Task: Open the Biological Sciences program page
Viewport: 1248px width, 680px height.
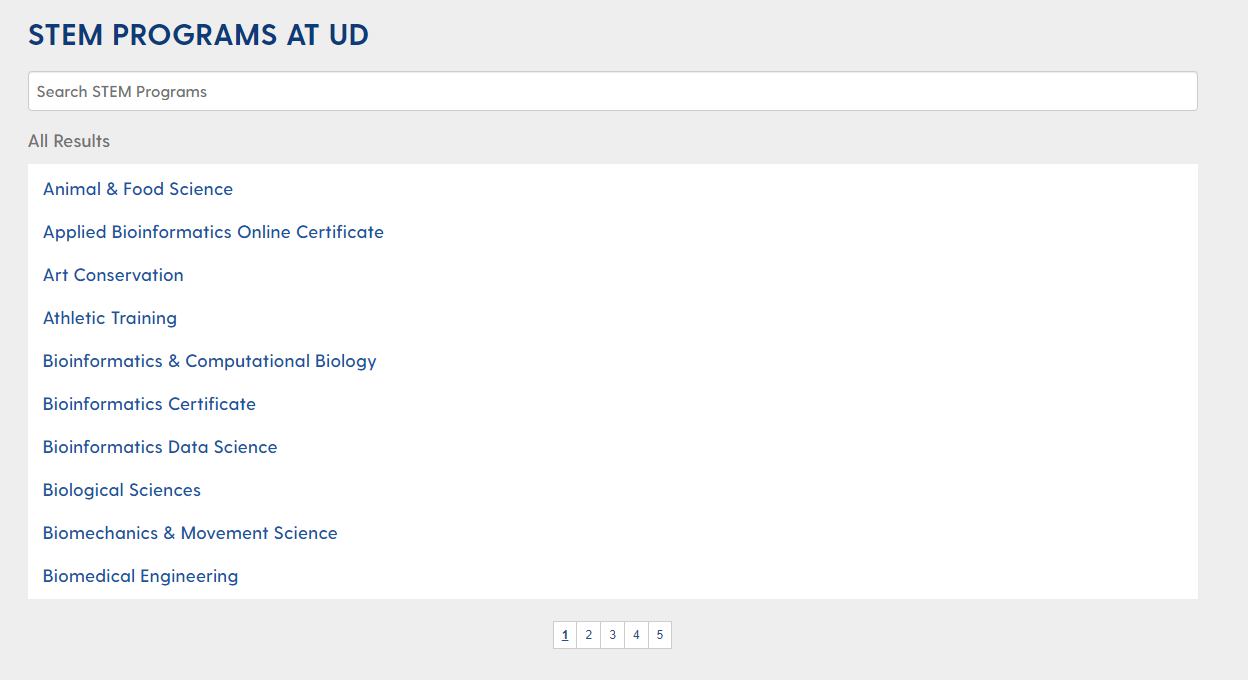Action: 121,490
